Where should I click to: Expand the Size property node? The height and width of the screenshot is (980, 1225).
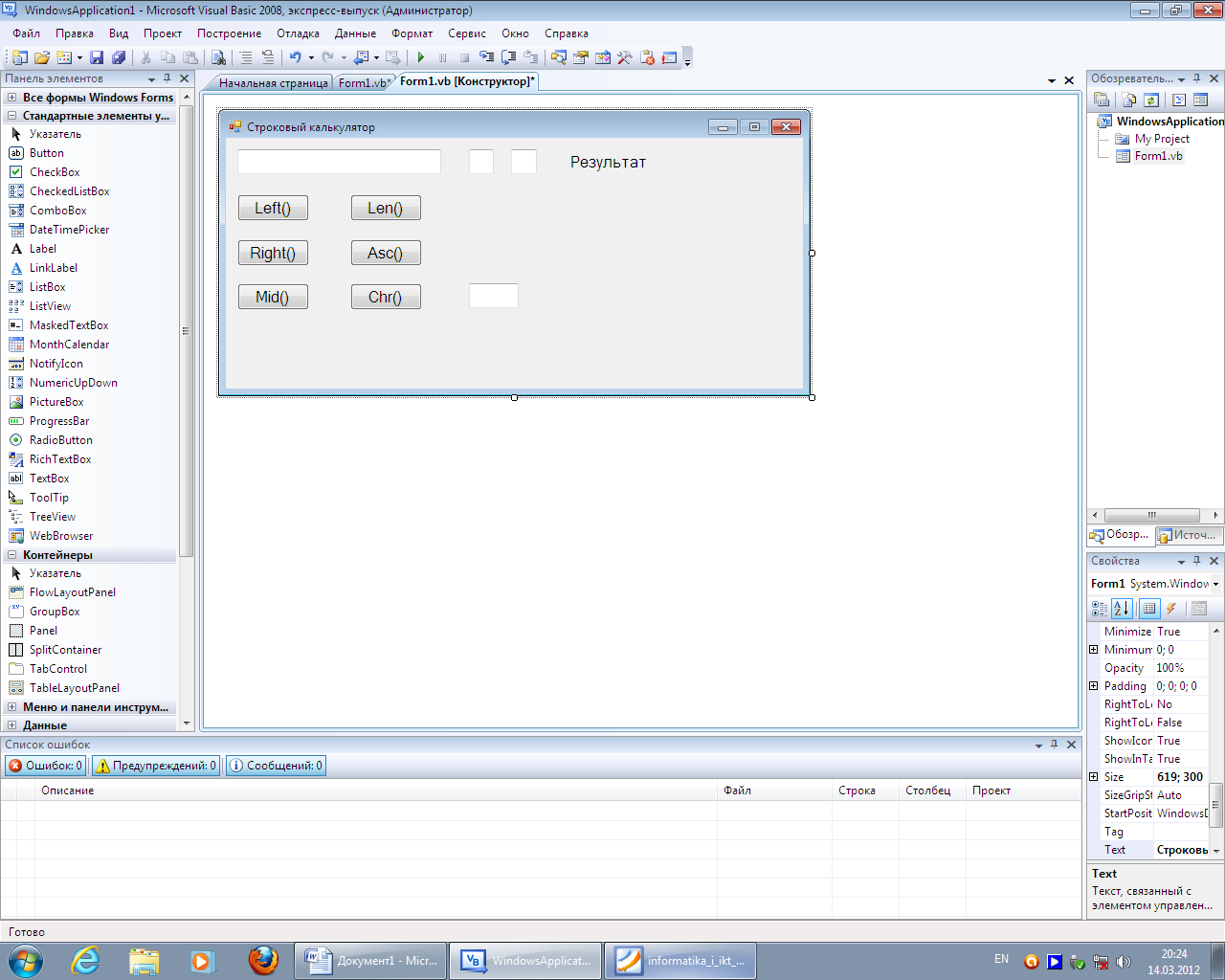[1094, 777]
